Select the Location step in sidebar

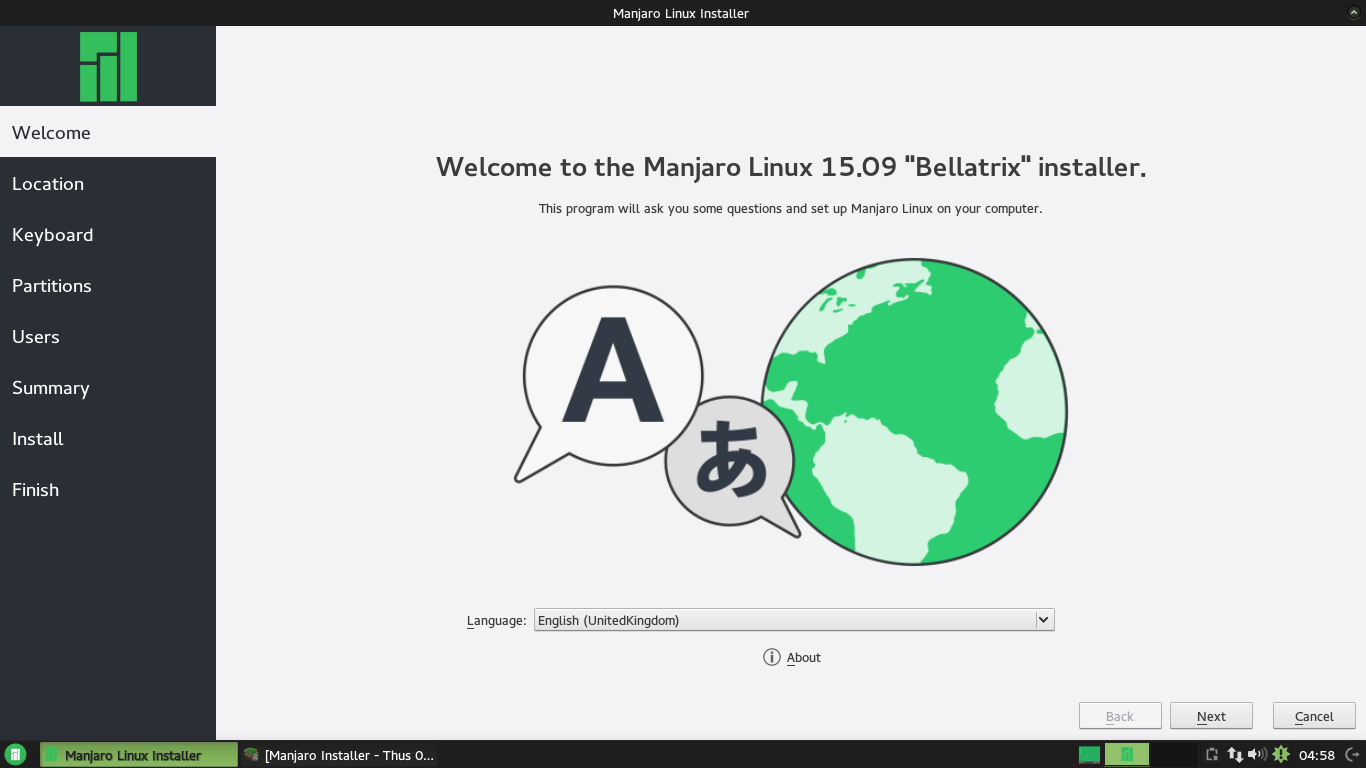pos(108,183)
